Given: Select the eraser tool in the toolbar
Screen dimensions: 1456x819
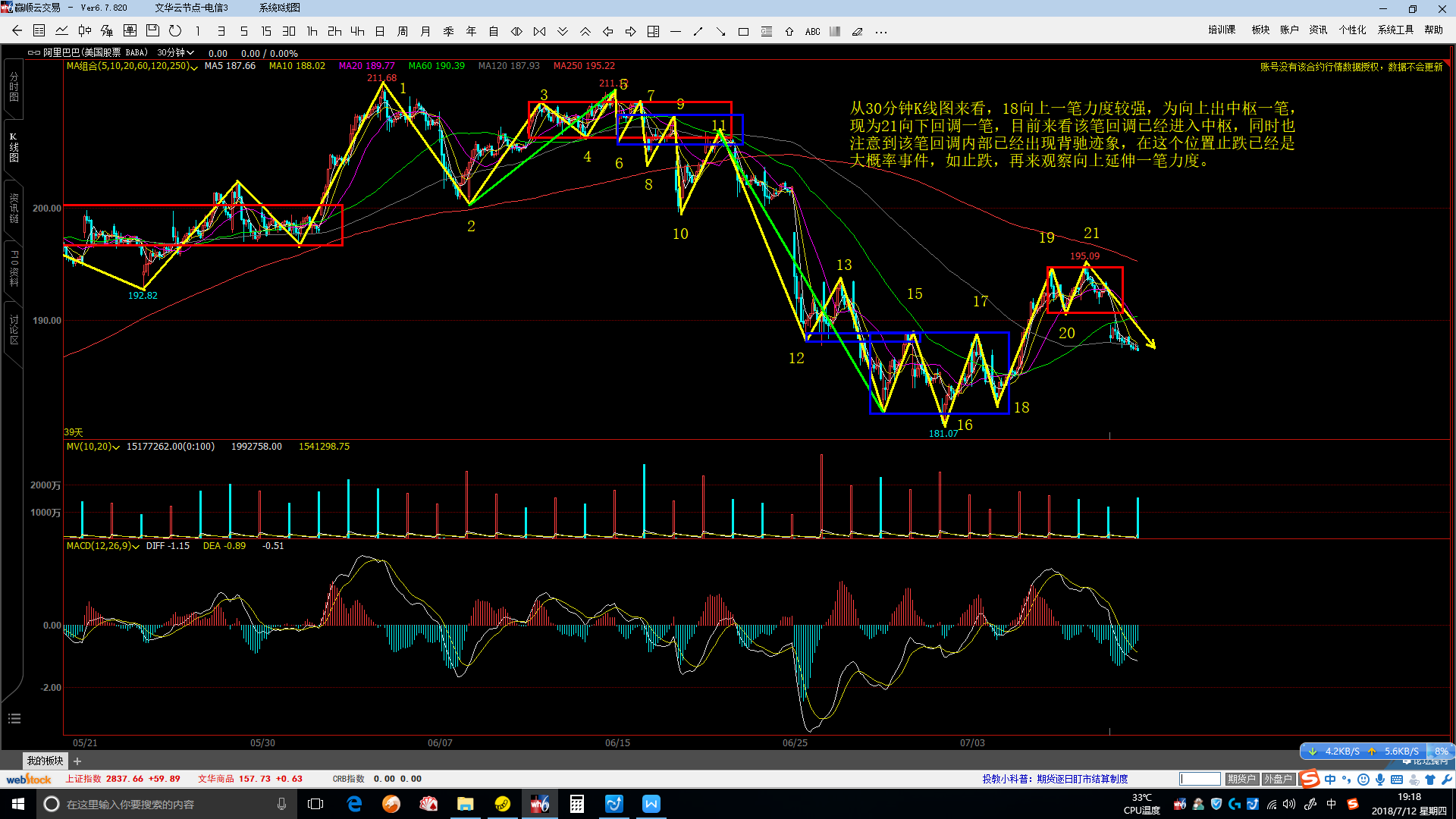Looking at the screenshot, I should click(x=858, y=31).
